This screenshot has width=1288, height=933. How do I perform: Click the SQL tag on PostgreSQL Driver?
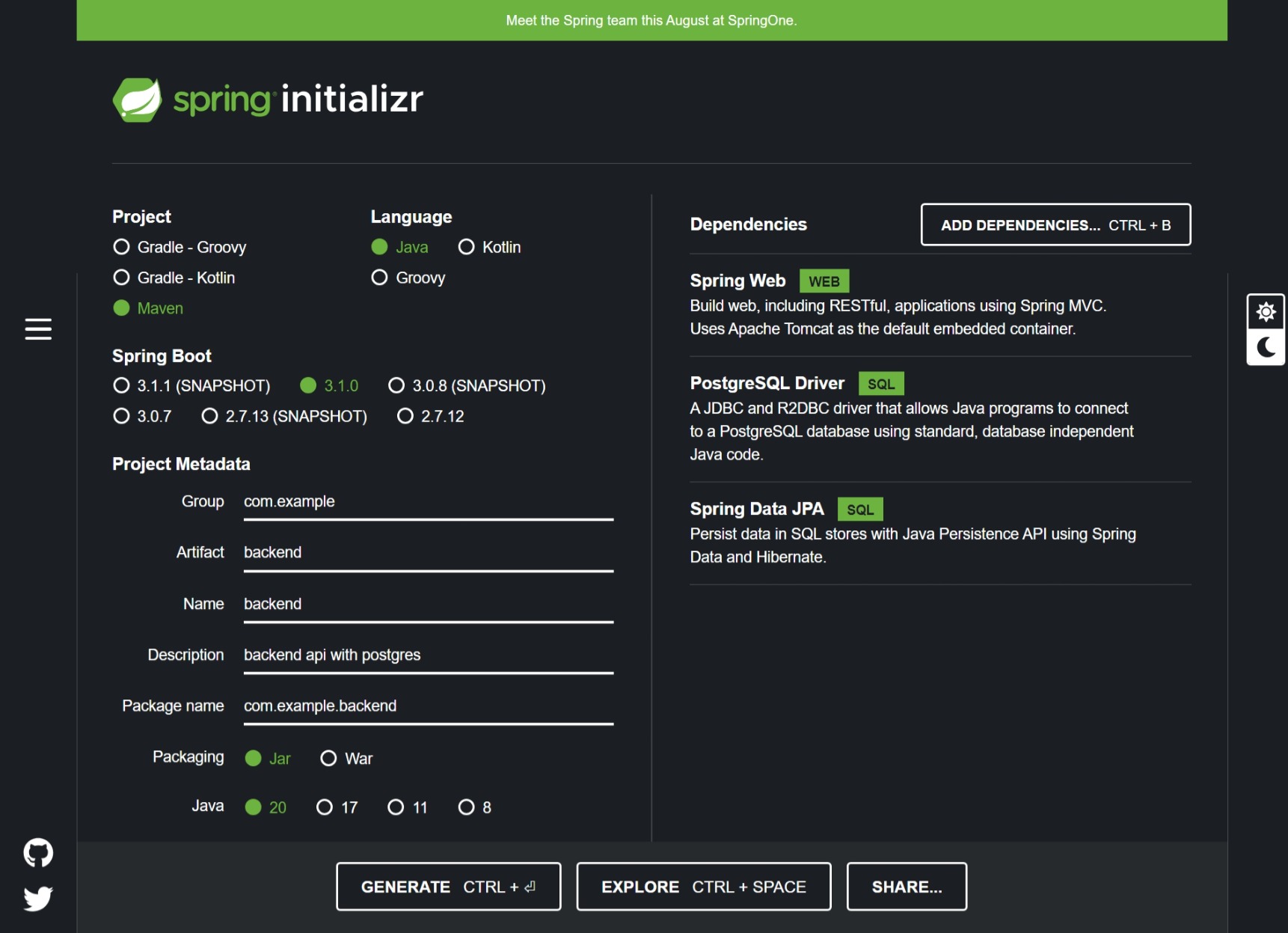pos(881,384)
